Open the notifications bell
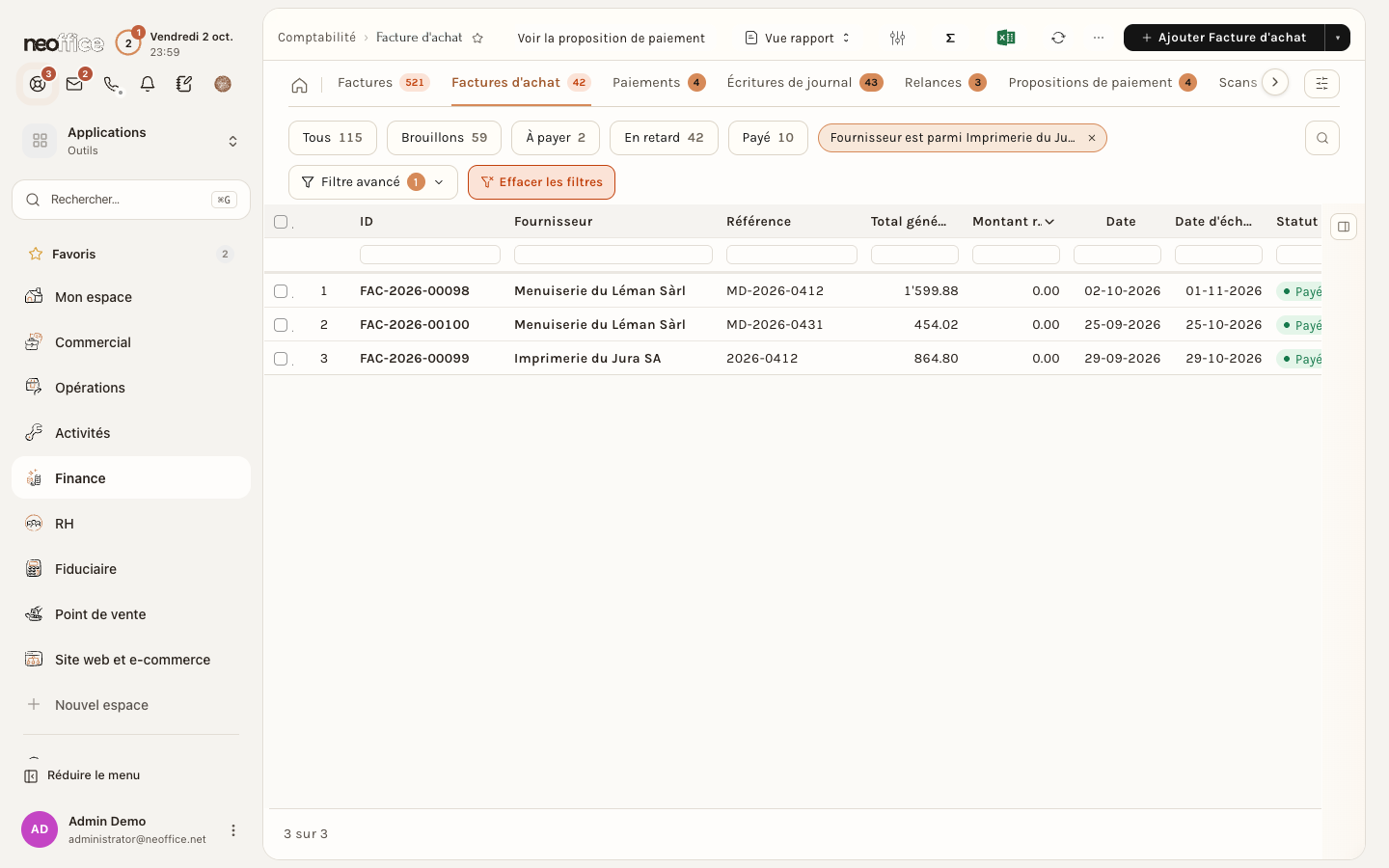 148,84
